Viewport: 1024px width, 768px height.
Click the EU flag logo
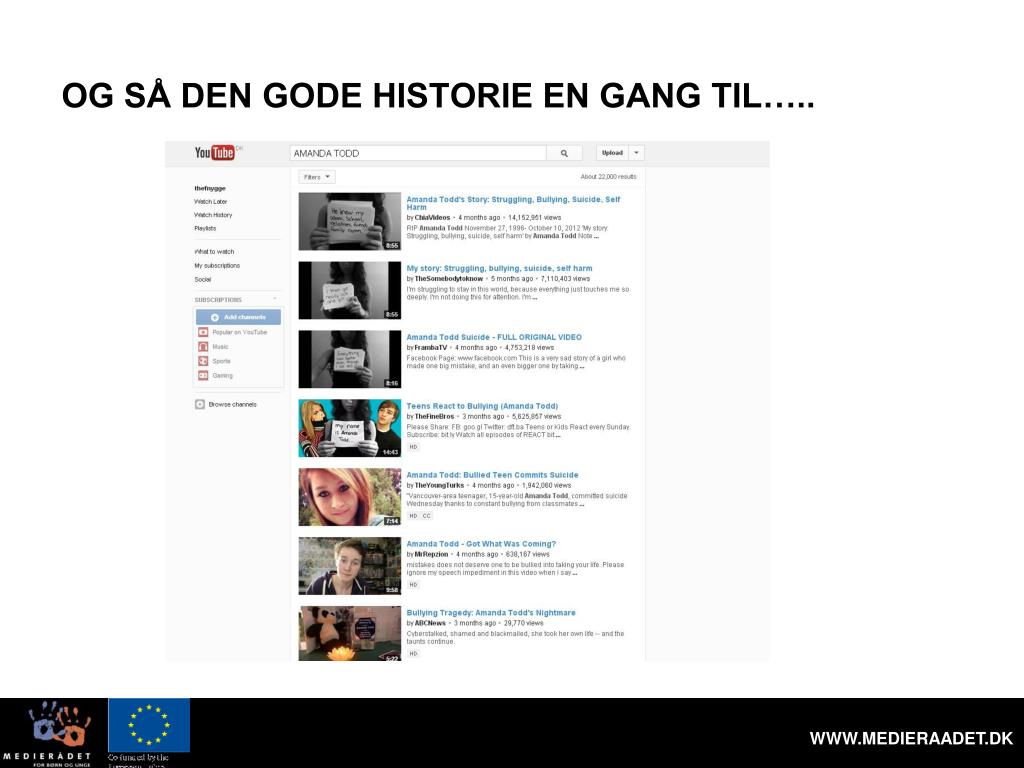click(149, 725)
